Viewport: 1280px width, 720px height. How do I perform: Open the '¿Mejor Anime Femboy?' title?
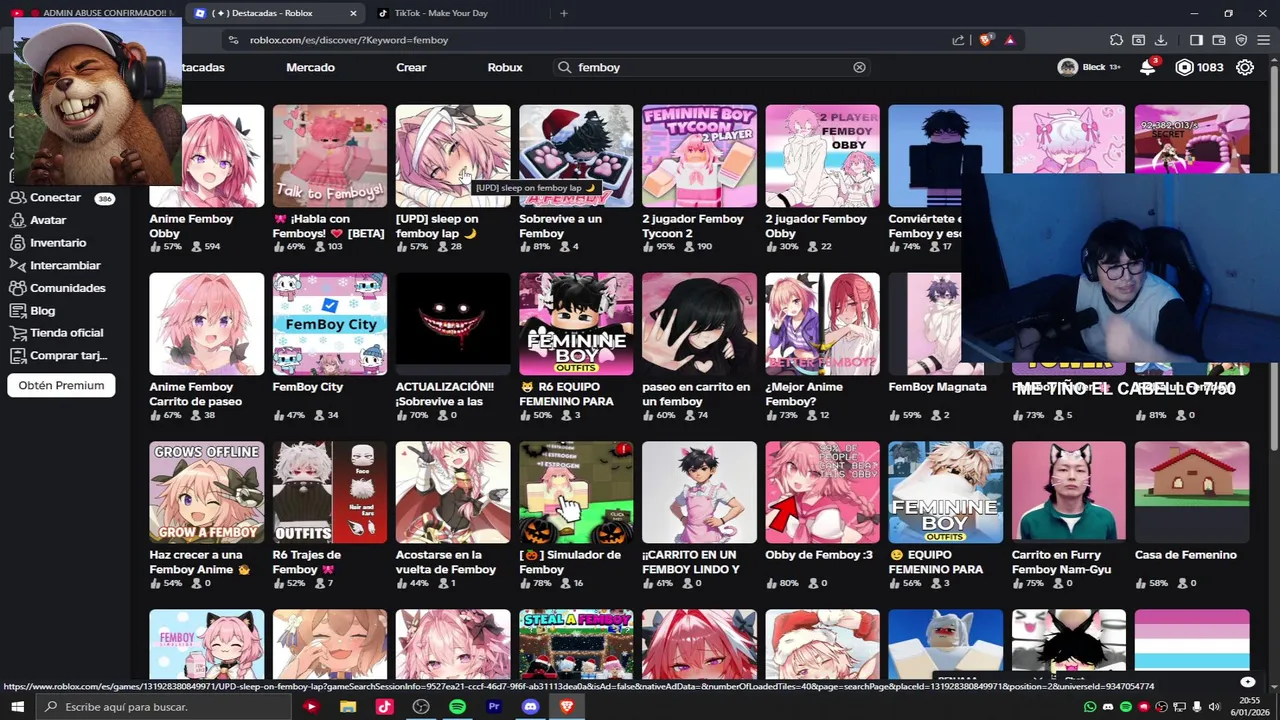pos(804,394)
